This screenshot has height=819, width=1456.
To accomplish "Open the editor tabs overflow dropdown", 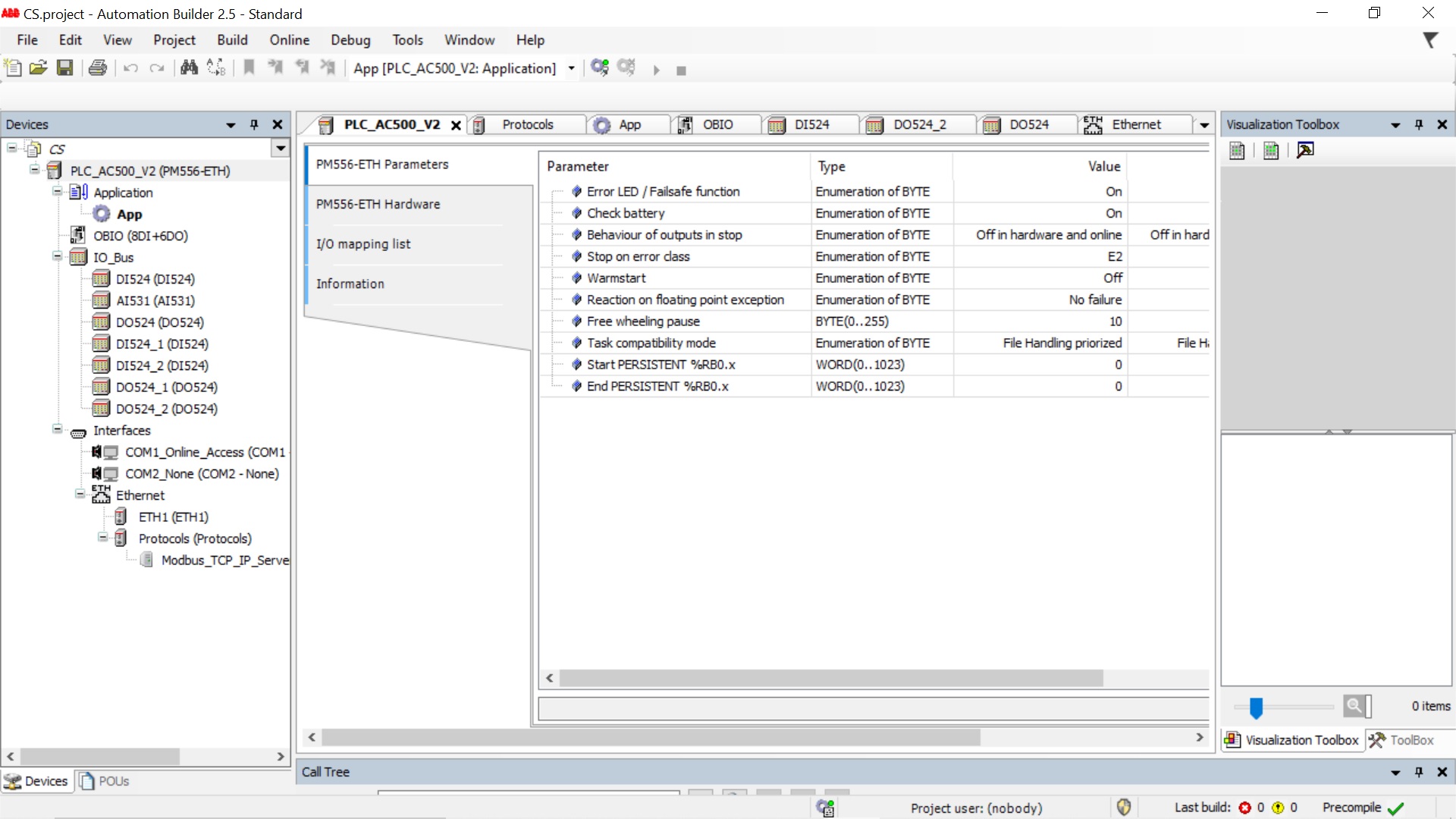I will click(x=1204, y=125).
